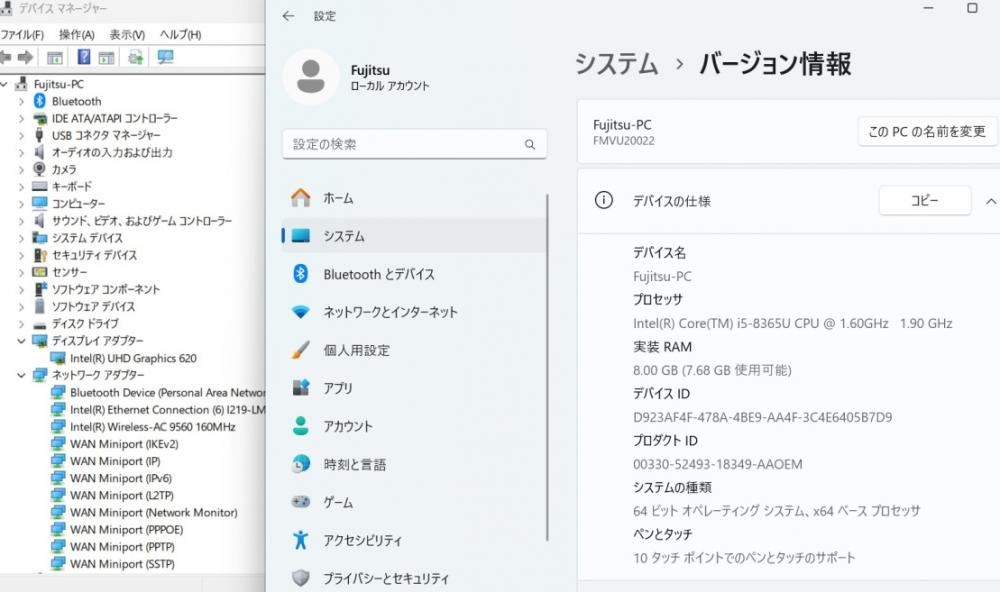Select the Bluetooth icon in device tree
1000x592 pixels.
[x=40, y=101]
